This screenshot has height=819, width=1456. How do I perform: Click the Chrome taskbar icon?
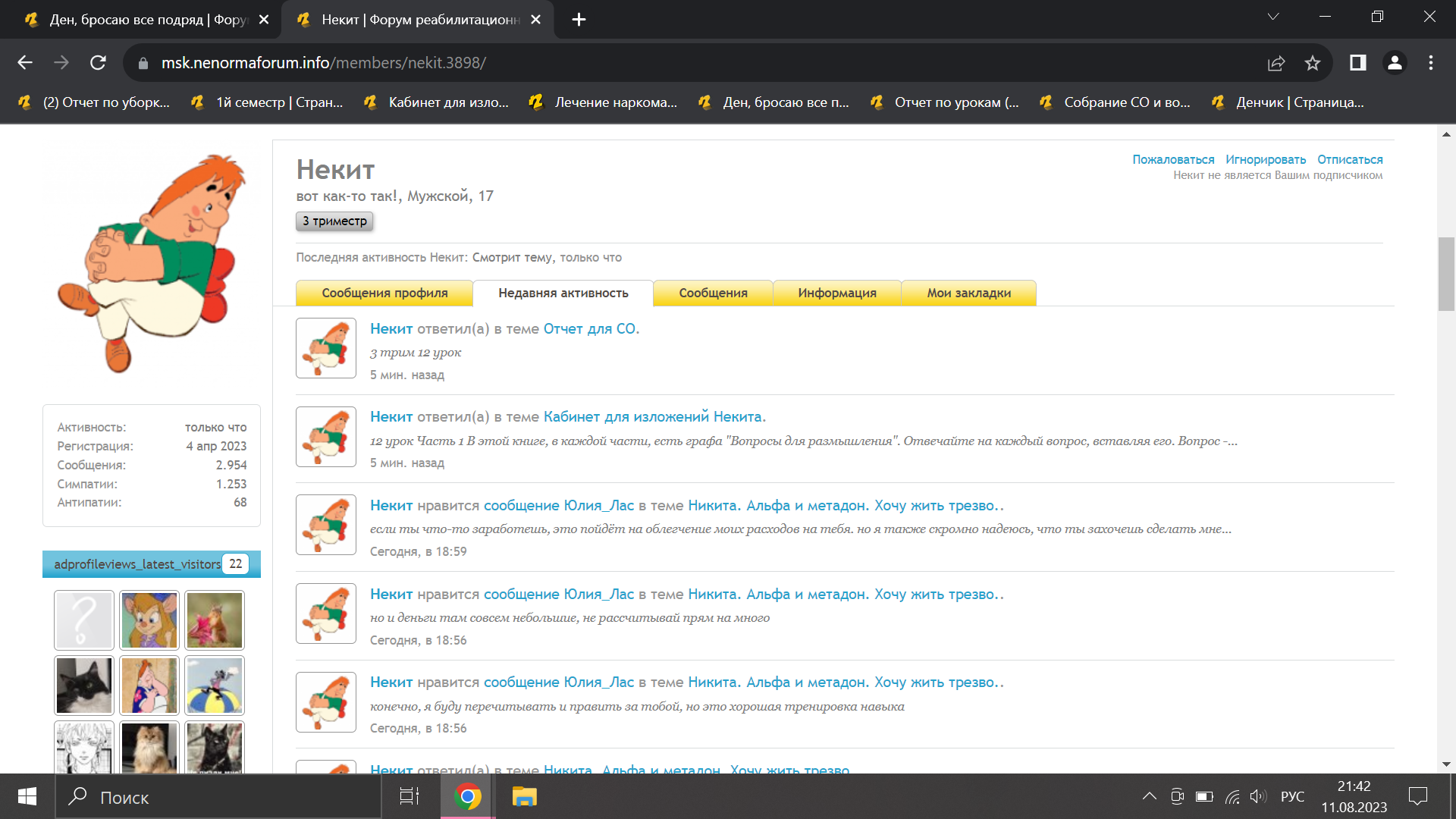coord(468,797)
